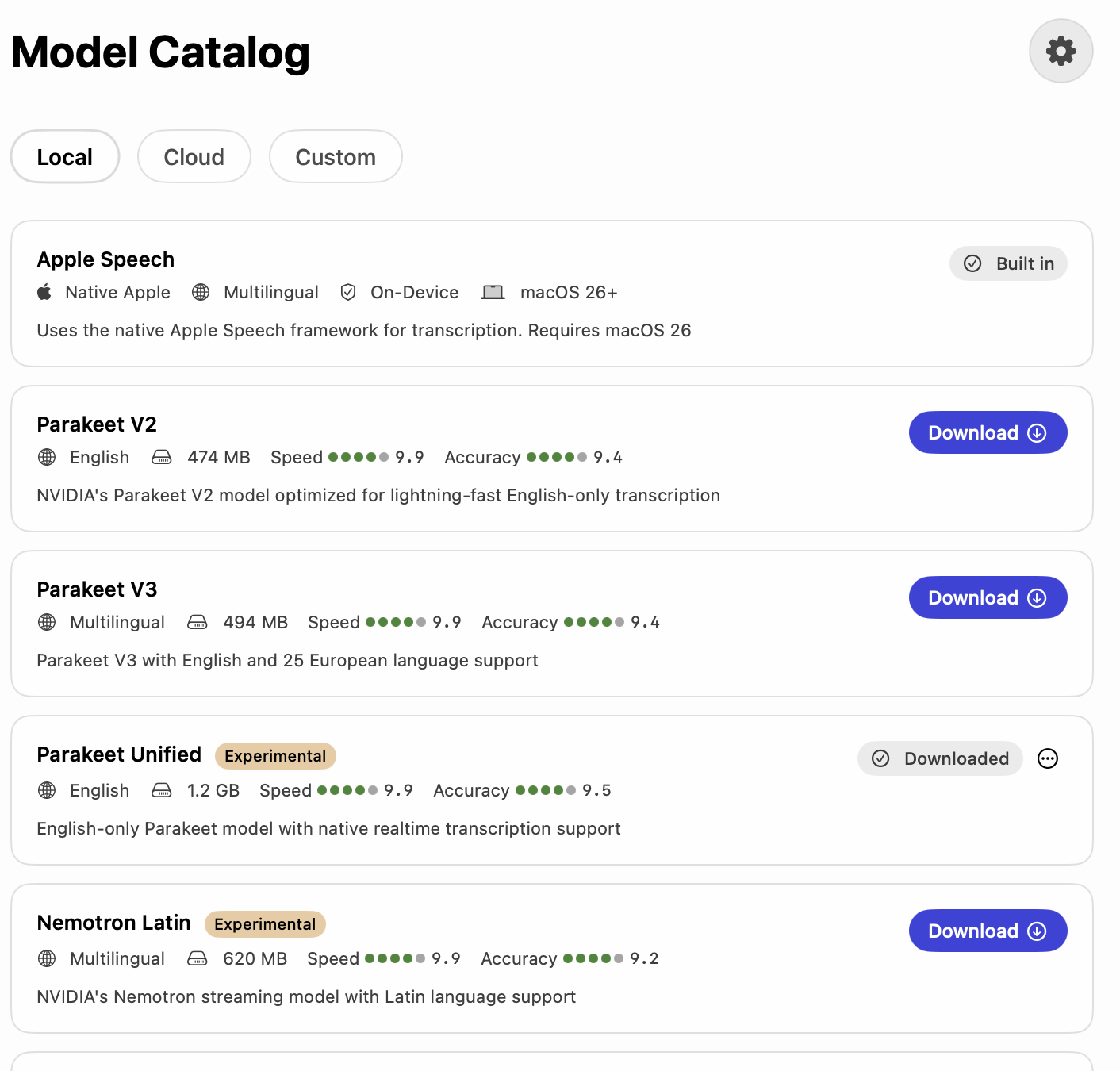Click the globe icon in Parakeet V2 row
The width and height of the screenshot is (1120, 1071).
(x=47, y=457)
